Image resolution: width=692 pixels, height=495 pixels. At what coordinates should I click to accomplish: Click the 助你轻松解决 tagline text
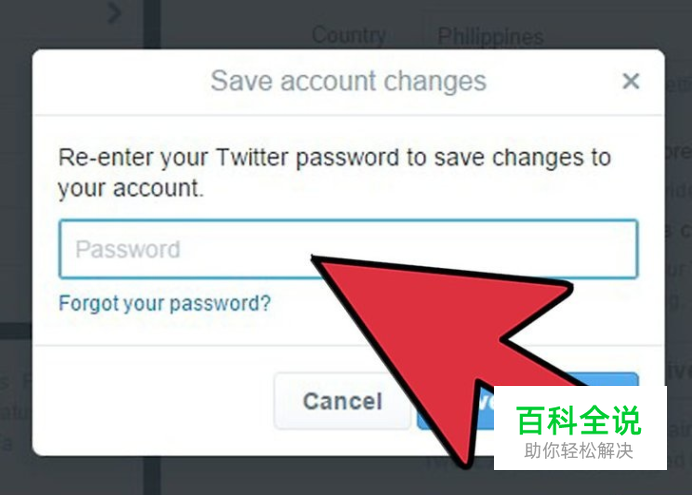pyautogui.click(x=579, y=451)
